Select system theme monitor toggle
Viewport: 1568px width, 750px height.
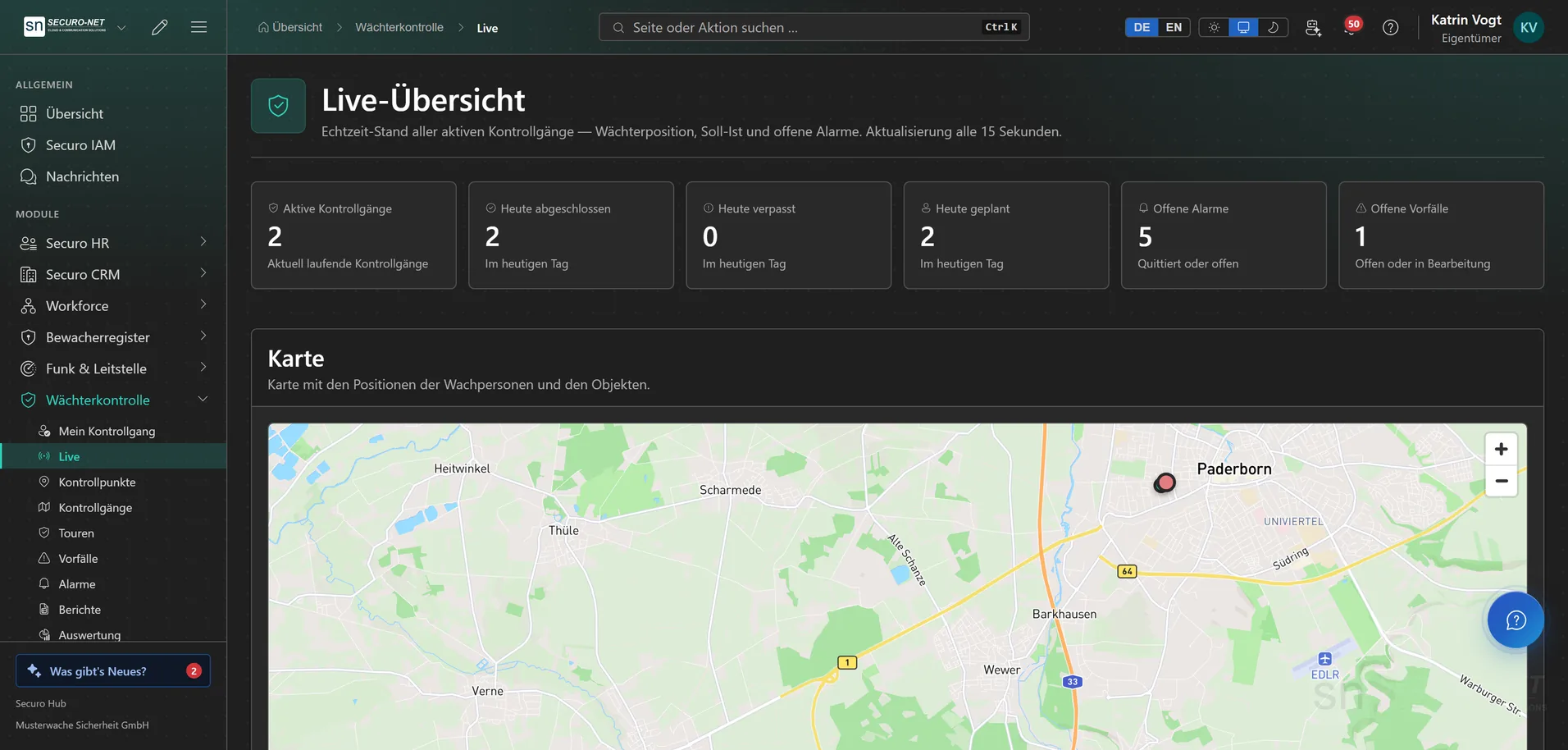[x=1243, y=27]
